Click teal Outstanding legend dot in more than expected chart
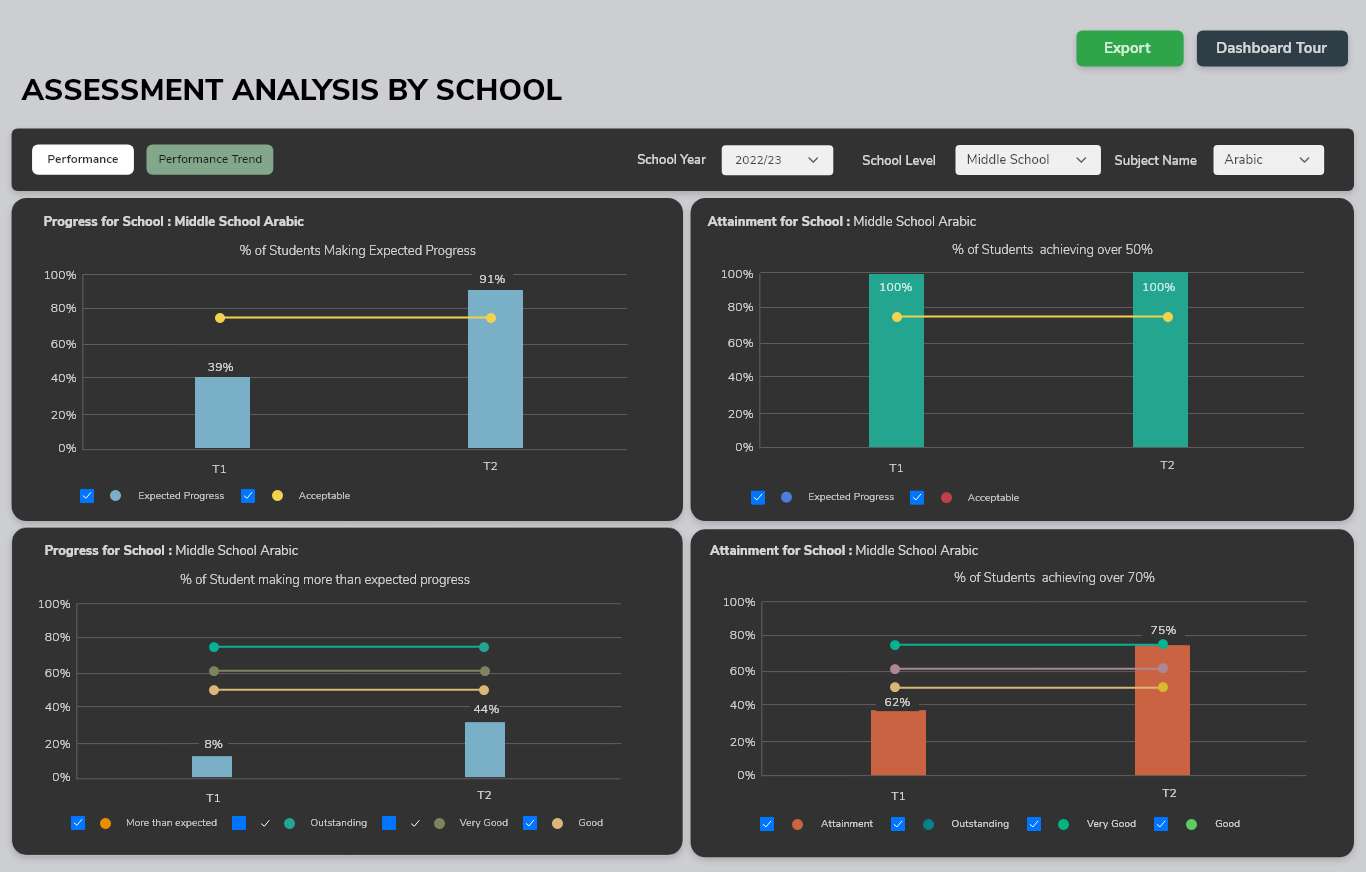Image resolution: width=1366 pixels, height=872 pixels. [290, 823]
